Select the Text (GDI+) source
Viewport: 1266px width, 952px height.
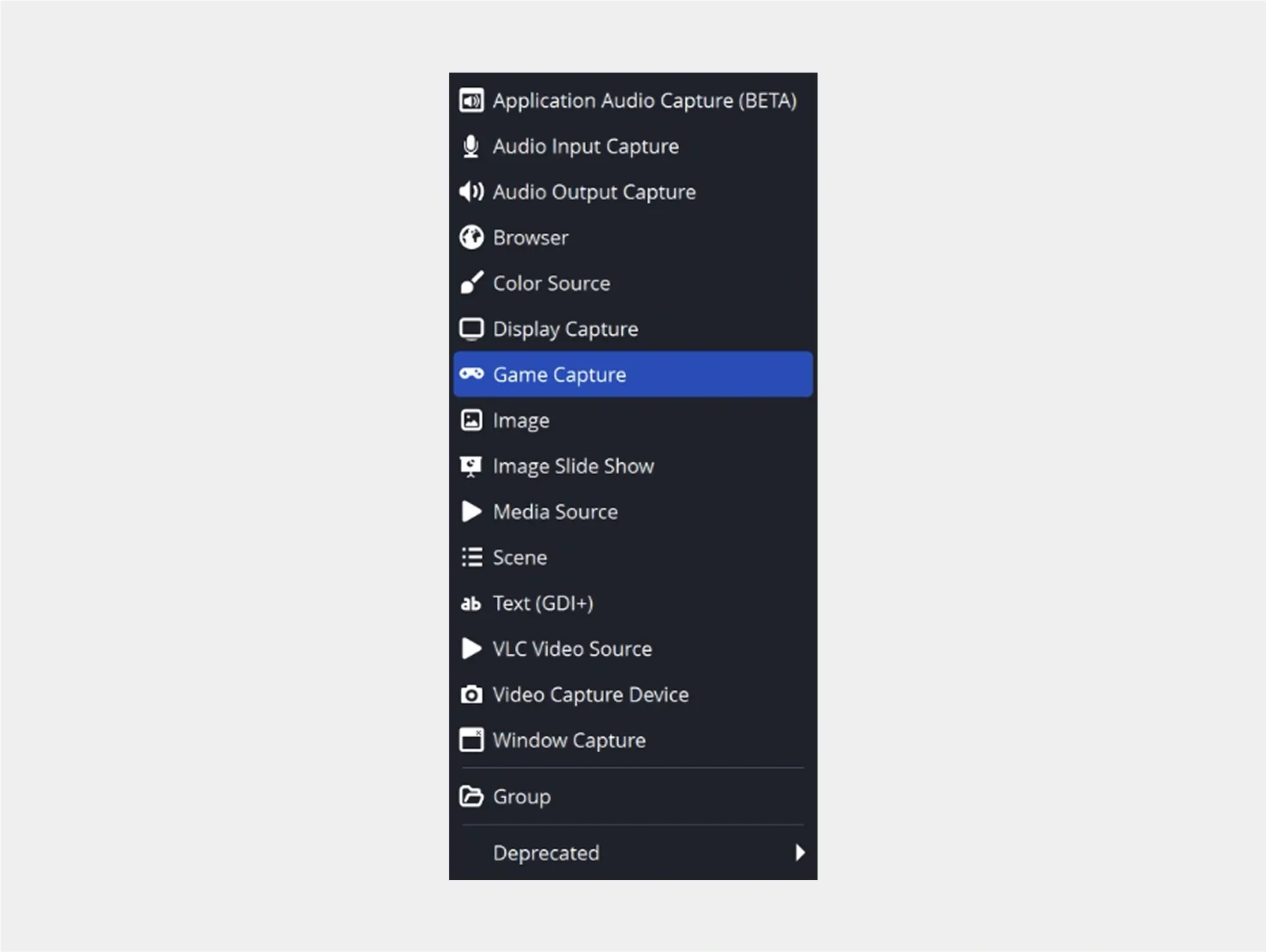(x=542, y=603)
